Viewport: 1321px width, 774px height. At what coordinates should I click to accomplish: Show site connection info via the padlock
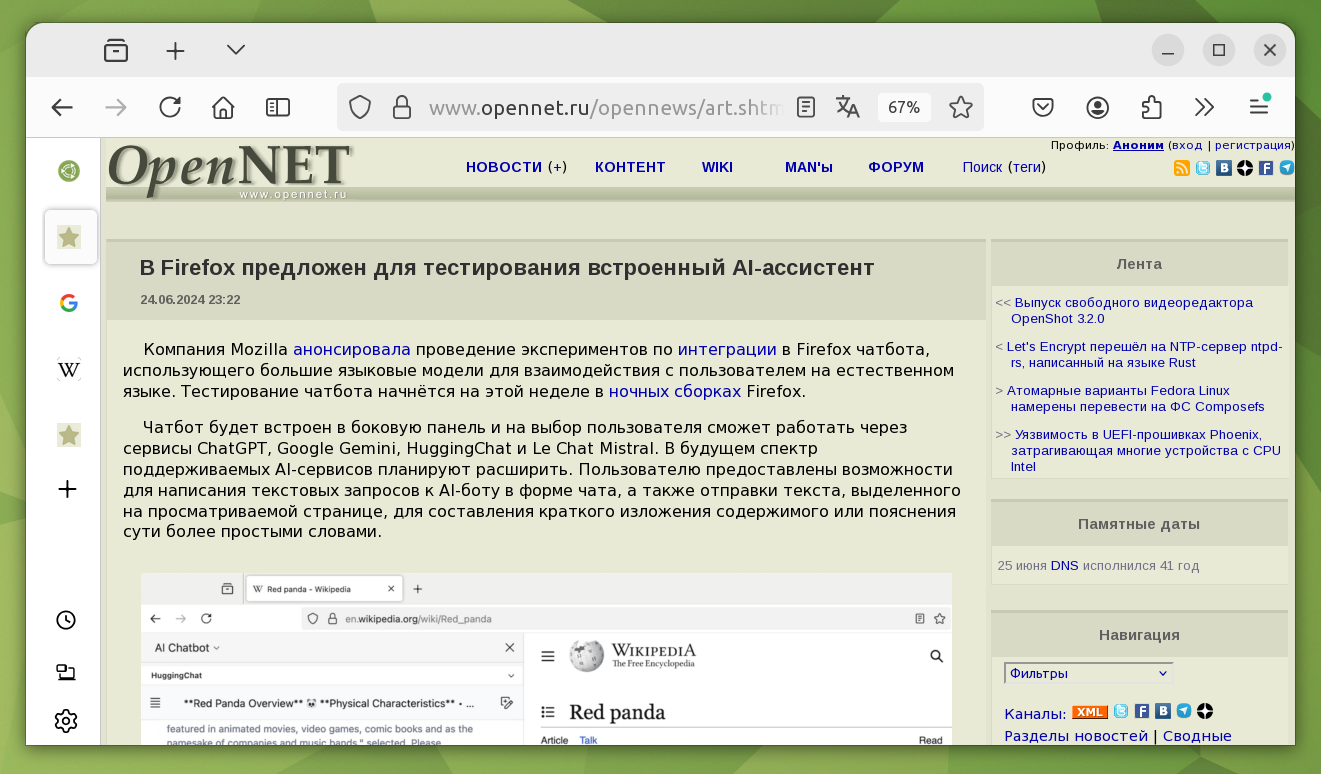[x=402, y=107]
